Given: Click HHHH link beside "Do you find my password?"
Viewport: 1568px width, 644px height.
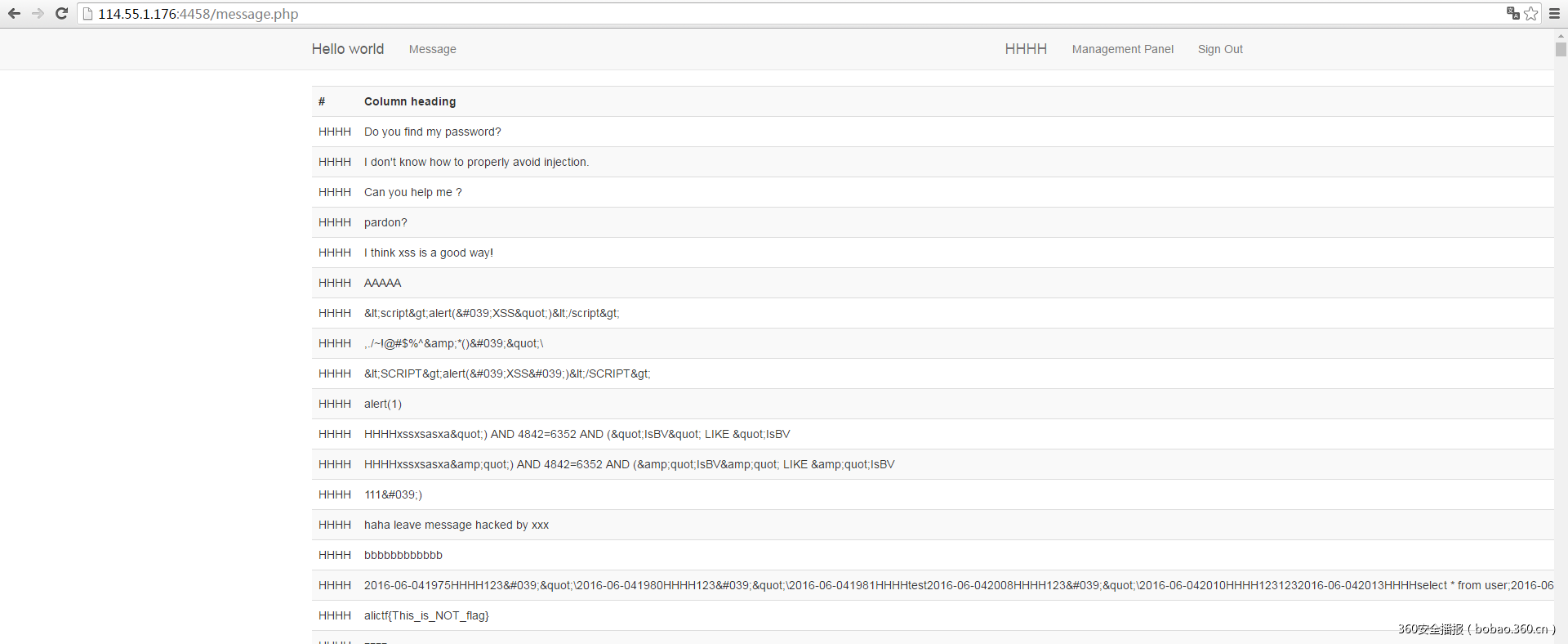Looking at the screenshot, I should click(335, 132).
